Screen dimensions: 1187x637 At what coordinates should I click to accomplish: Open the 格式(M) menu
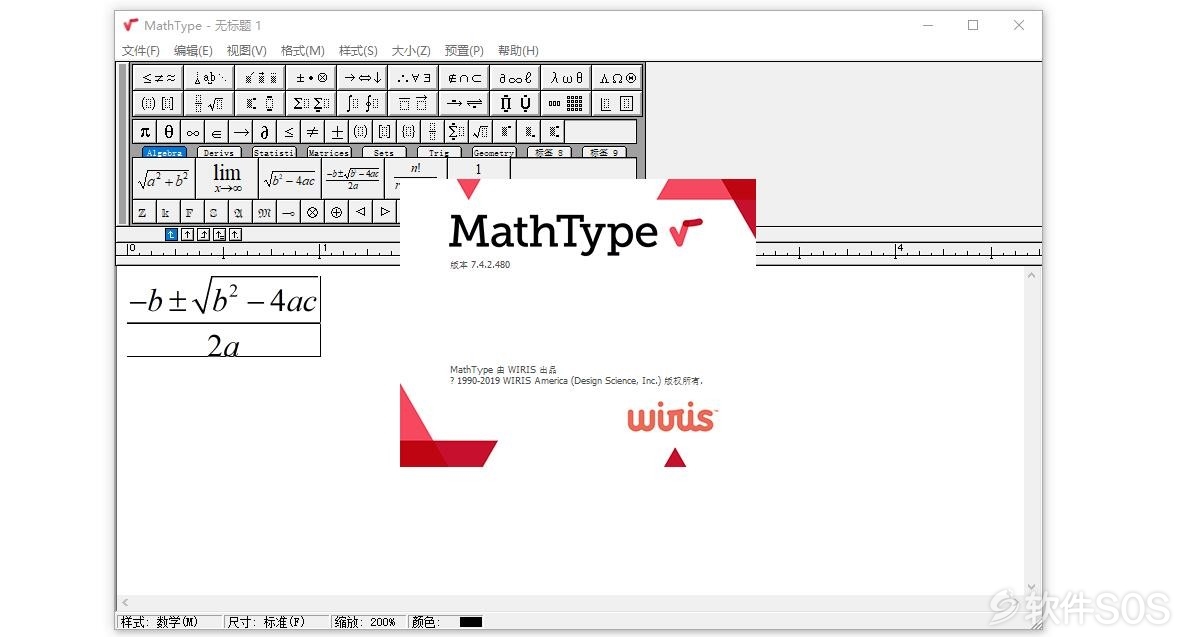pyautogui.click(x=302, y=51)
